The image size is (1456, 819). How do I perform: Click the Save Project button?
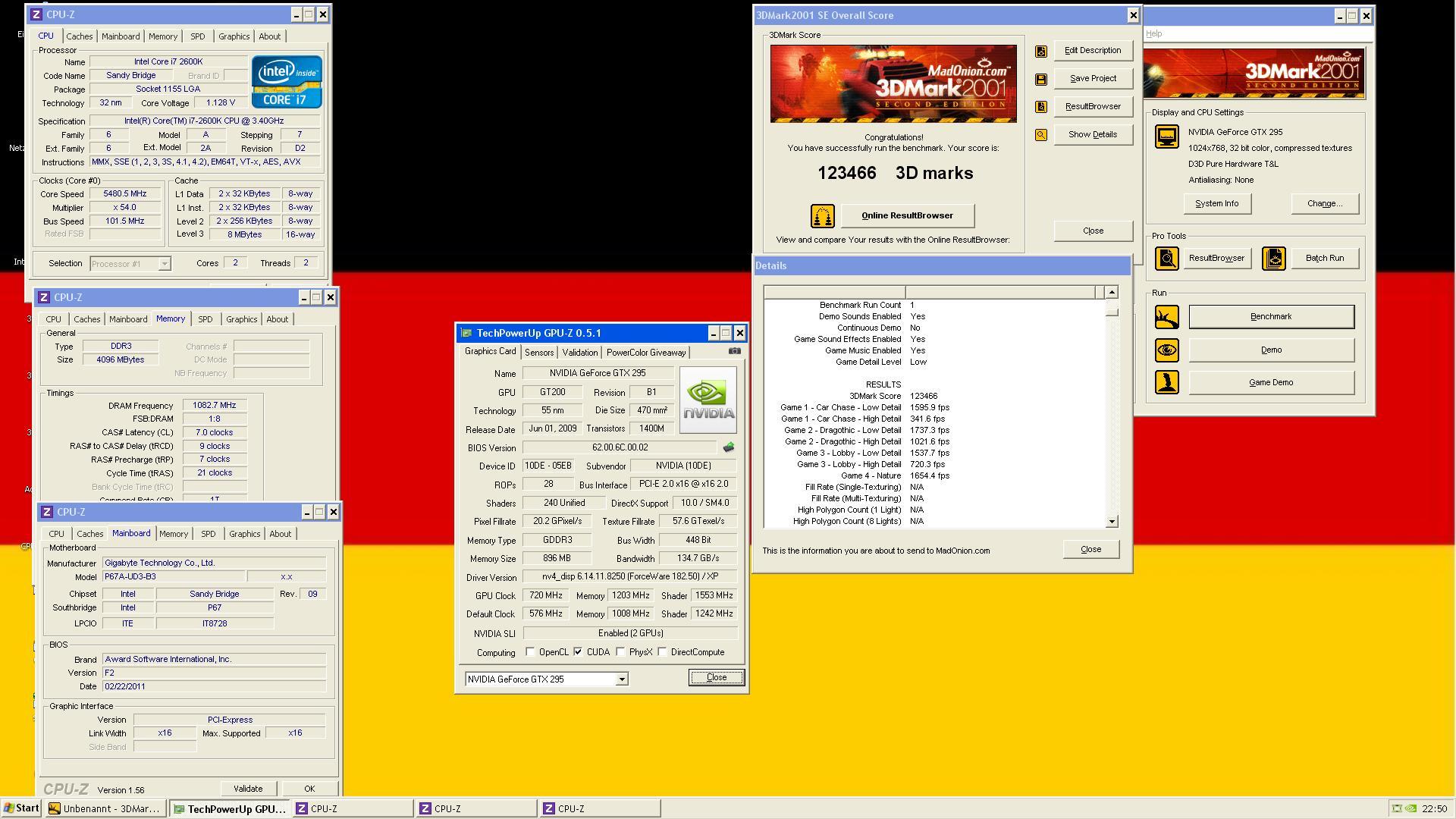[1093, 79]
